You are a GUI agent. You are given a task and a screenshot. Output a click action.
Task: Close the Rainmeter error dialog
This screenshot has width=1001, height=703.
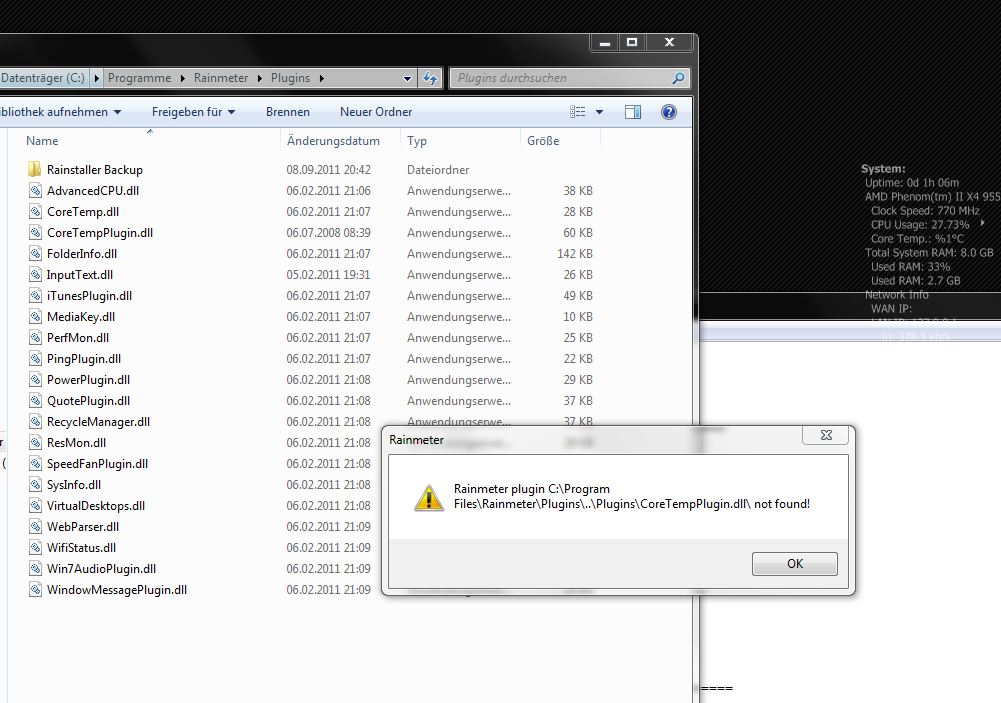click(825, 435)
